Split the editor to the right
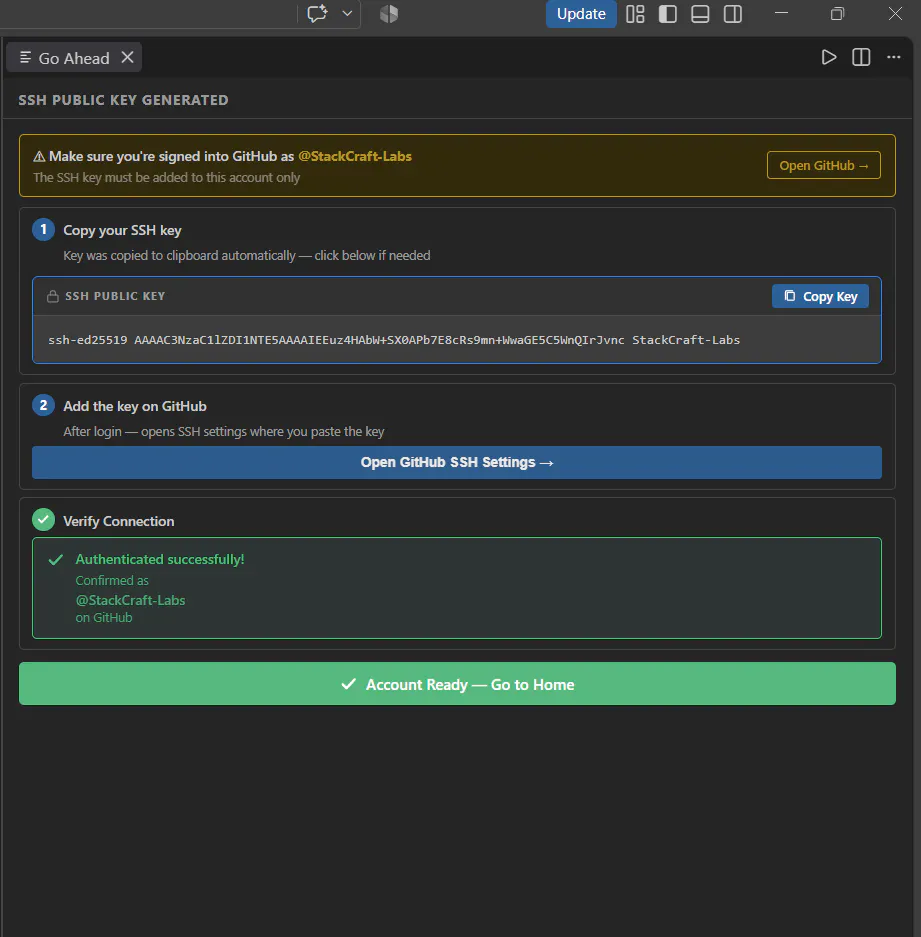 pyautogui.click(x=861, y=57)
